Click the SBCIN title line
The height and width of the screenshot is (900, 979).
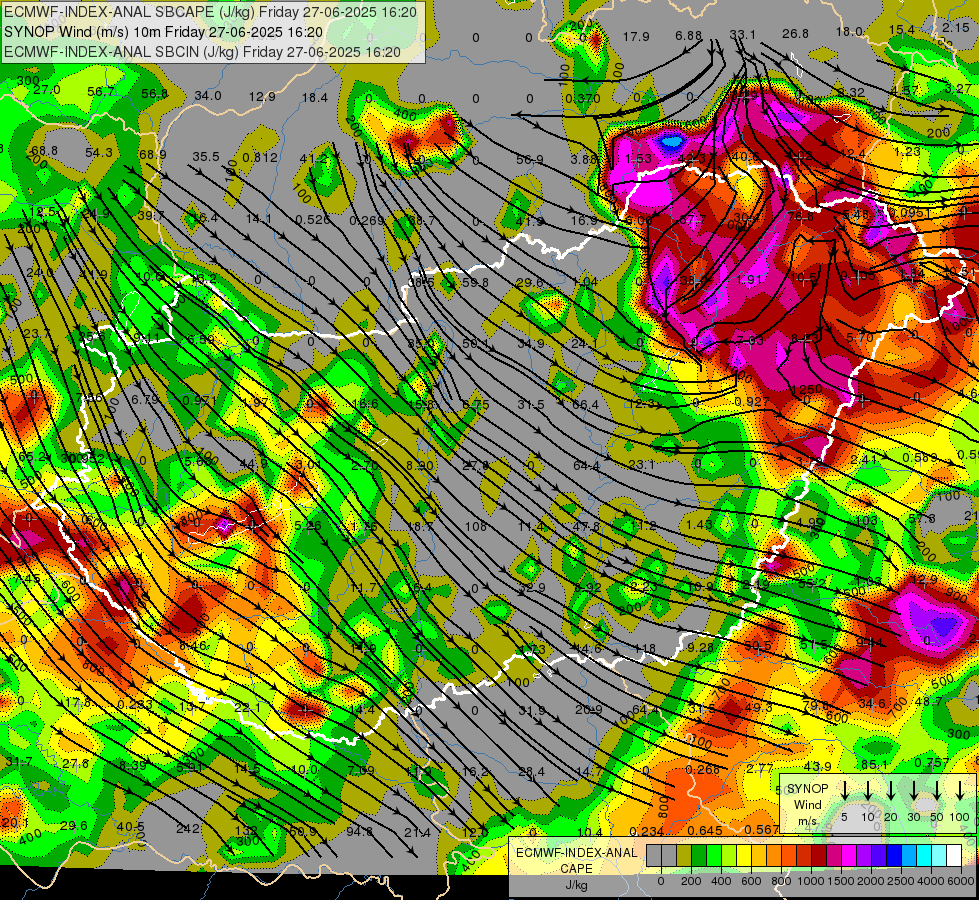pos(202,52)
